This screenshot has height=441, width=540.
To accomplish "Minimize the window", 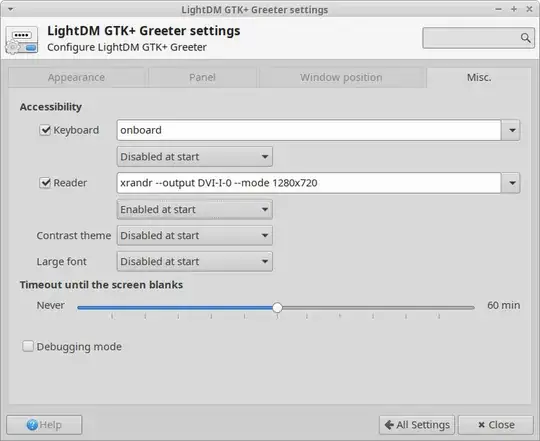I will point(498,9).
